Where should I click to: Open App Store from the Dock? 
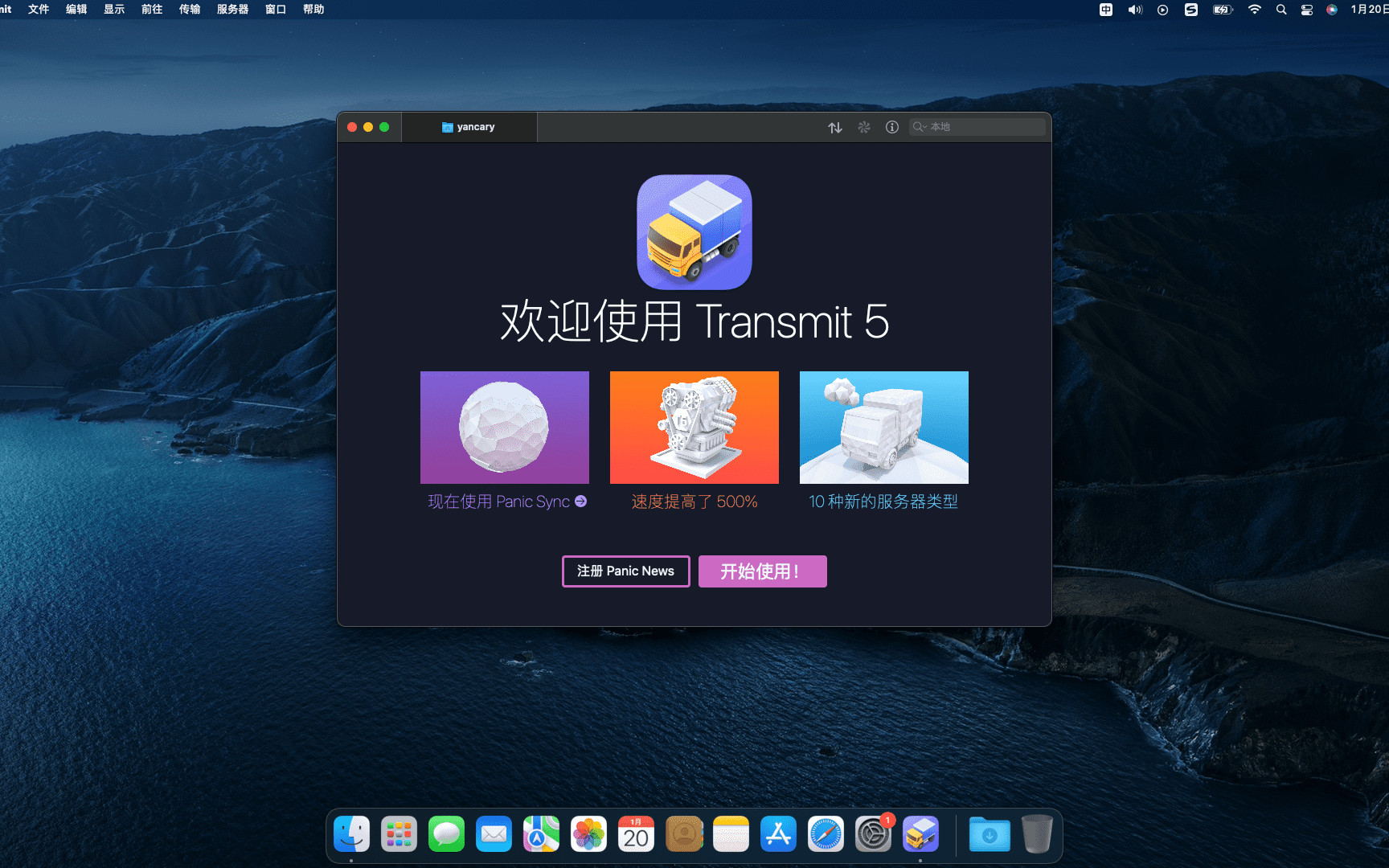[778, 834]
